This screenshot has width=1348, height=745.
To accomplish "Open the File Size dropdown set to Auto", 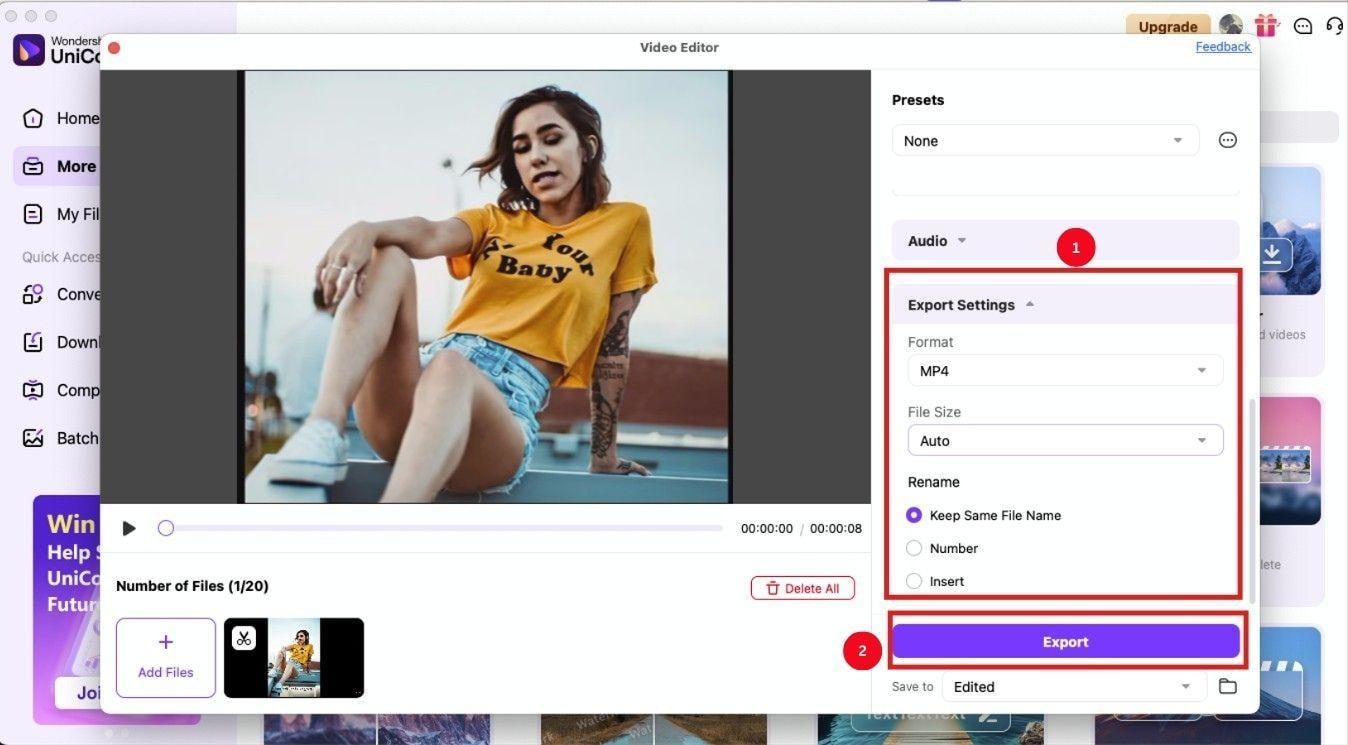I will pyautogui.click(x=1065, y=441).
